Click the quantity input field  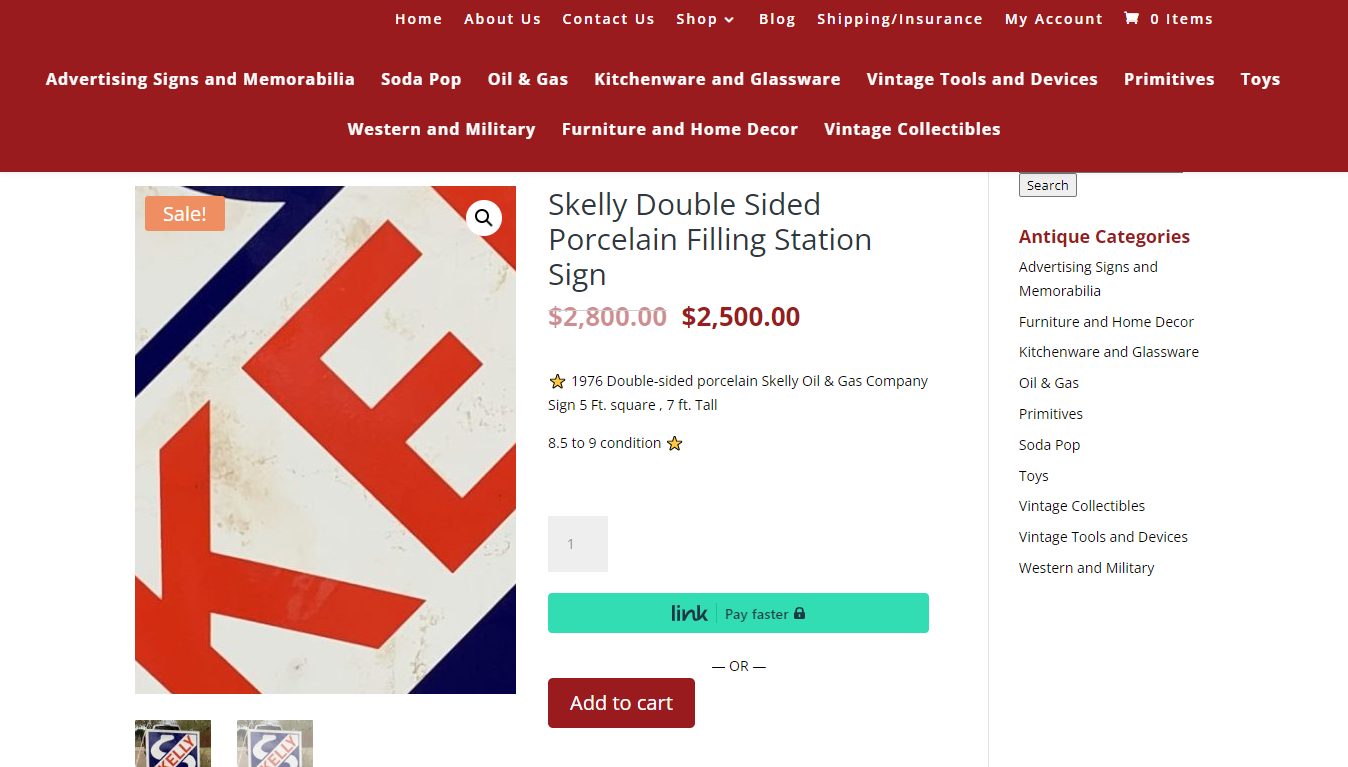point(578,544)
